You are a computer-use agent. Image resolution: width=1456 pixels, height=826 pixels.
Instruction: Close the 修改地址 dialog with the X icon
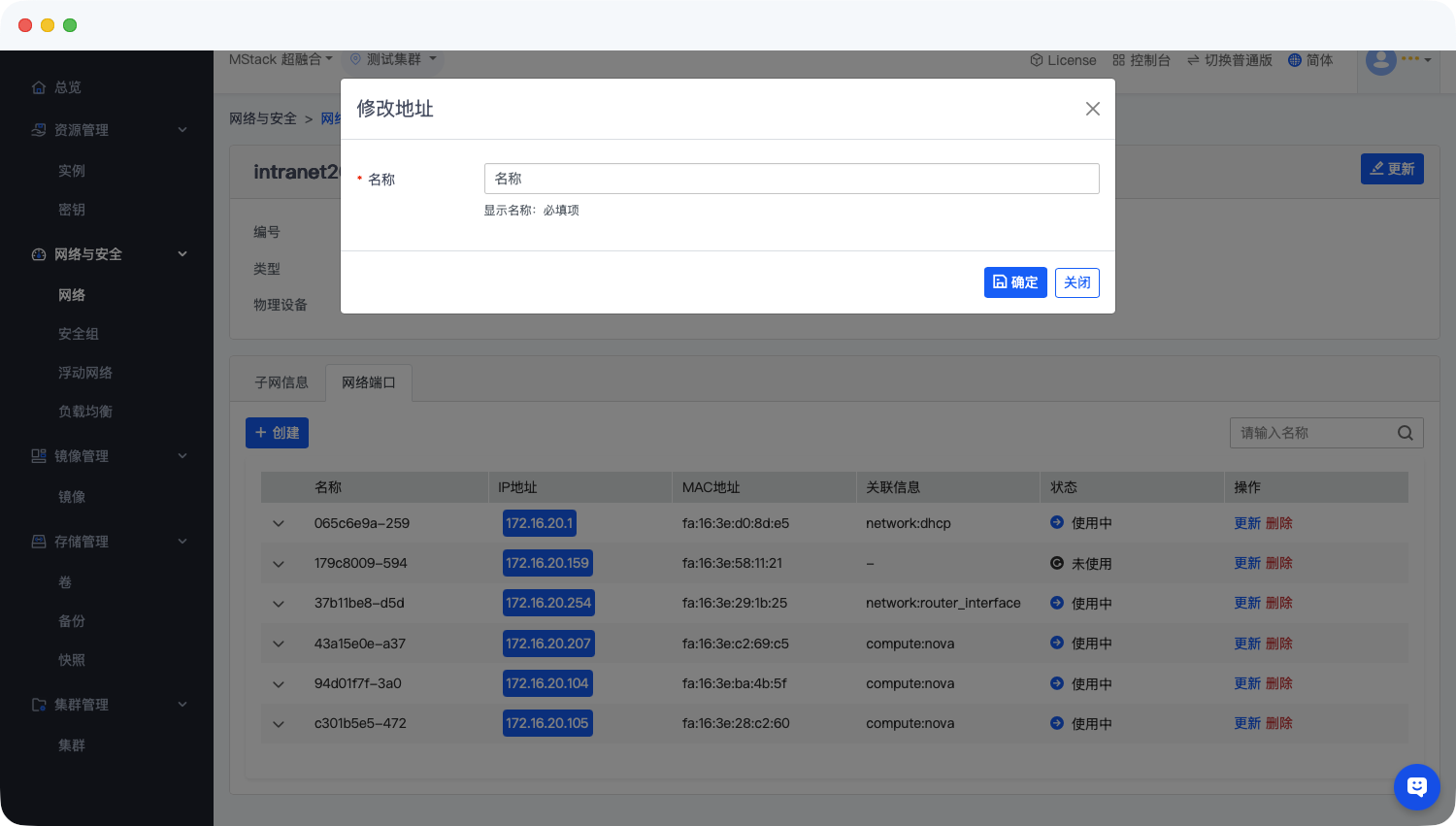(1092, 109)
